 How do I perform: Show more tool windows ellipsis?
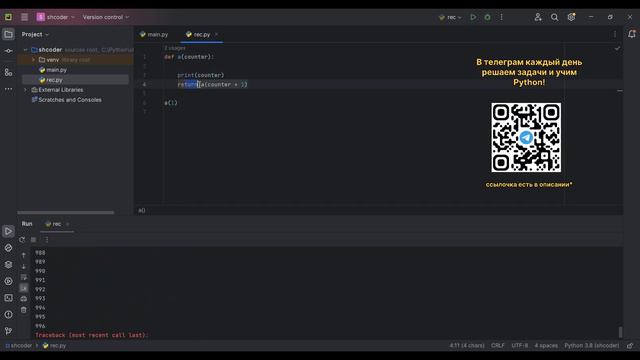(8, 89)
